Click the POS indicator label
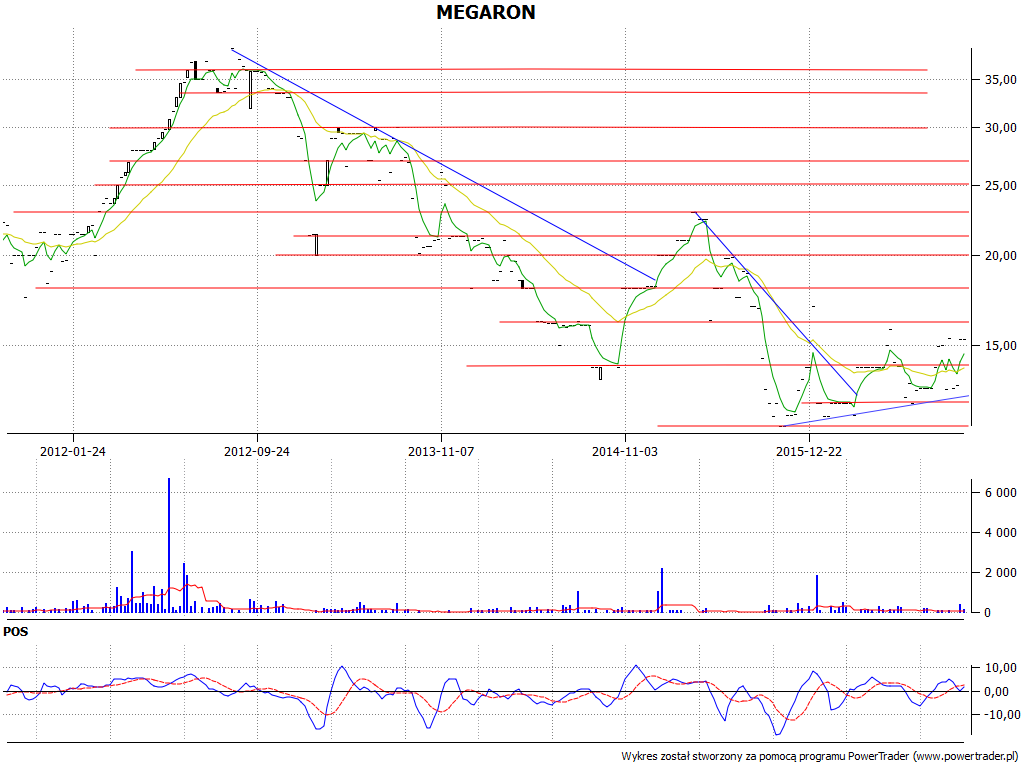 16,632
